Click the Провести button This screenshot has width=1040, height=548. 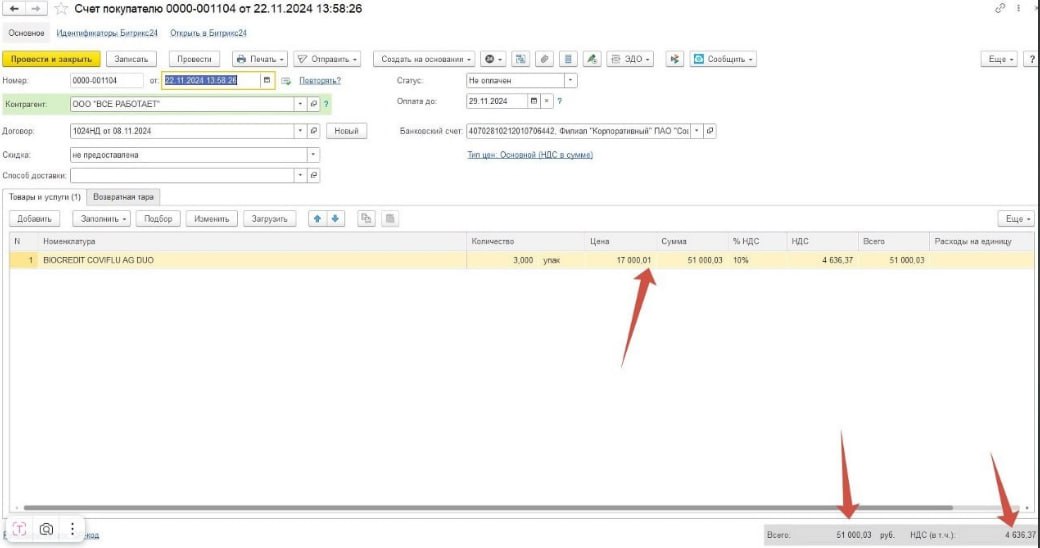(x=194, y=59)
